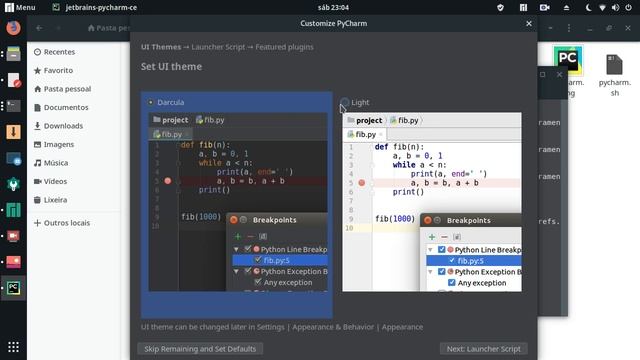Click the PyCharm icon in the dock
Viewport: 640px width, 360px height.
[13, 288]
